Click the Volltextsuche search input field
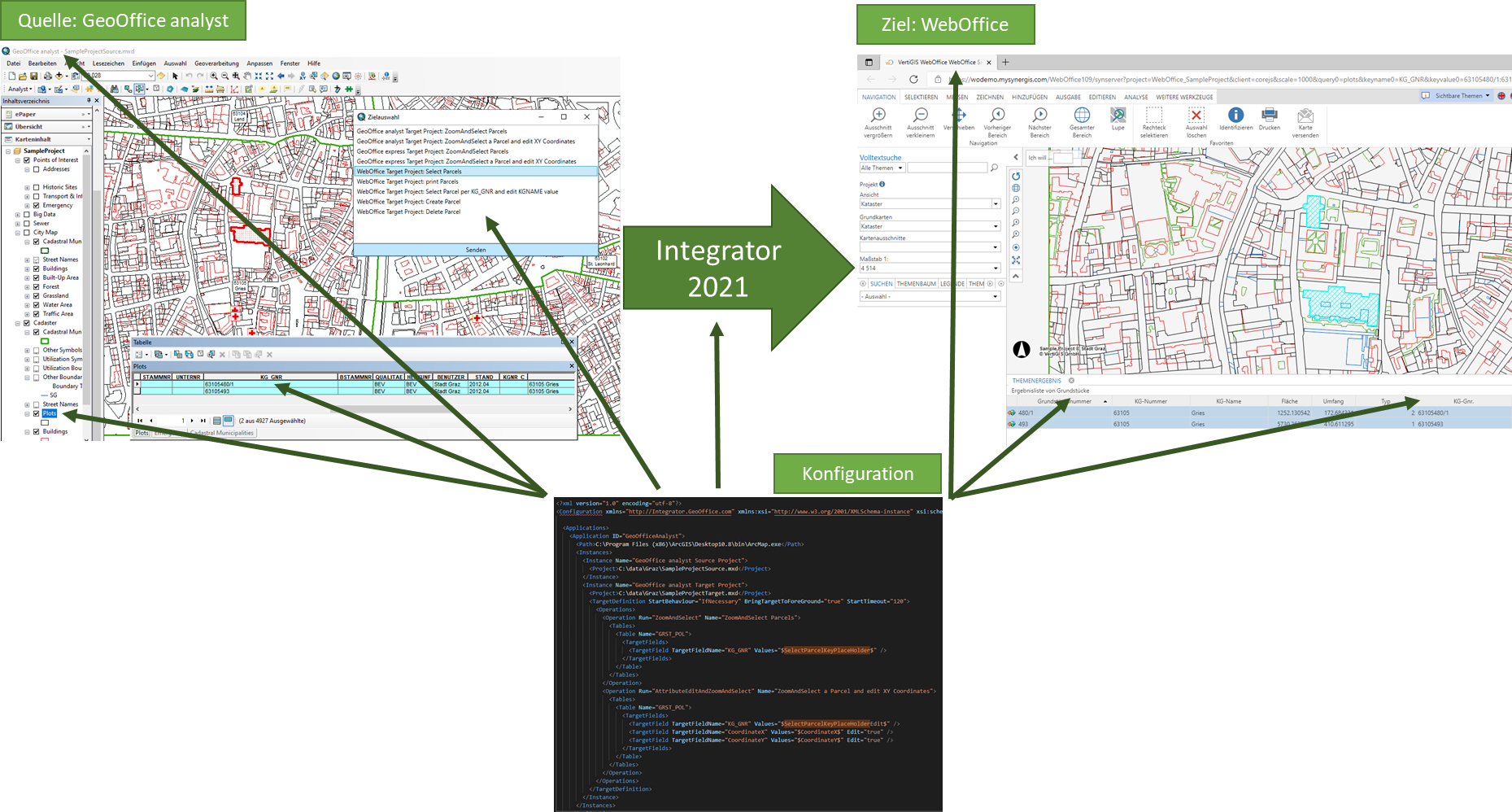The width and height of the screenshot is (1512, 812). coord(948,168)
